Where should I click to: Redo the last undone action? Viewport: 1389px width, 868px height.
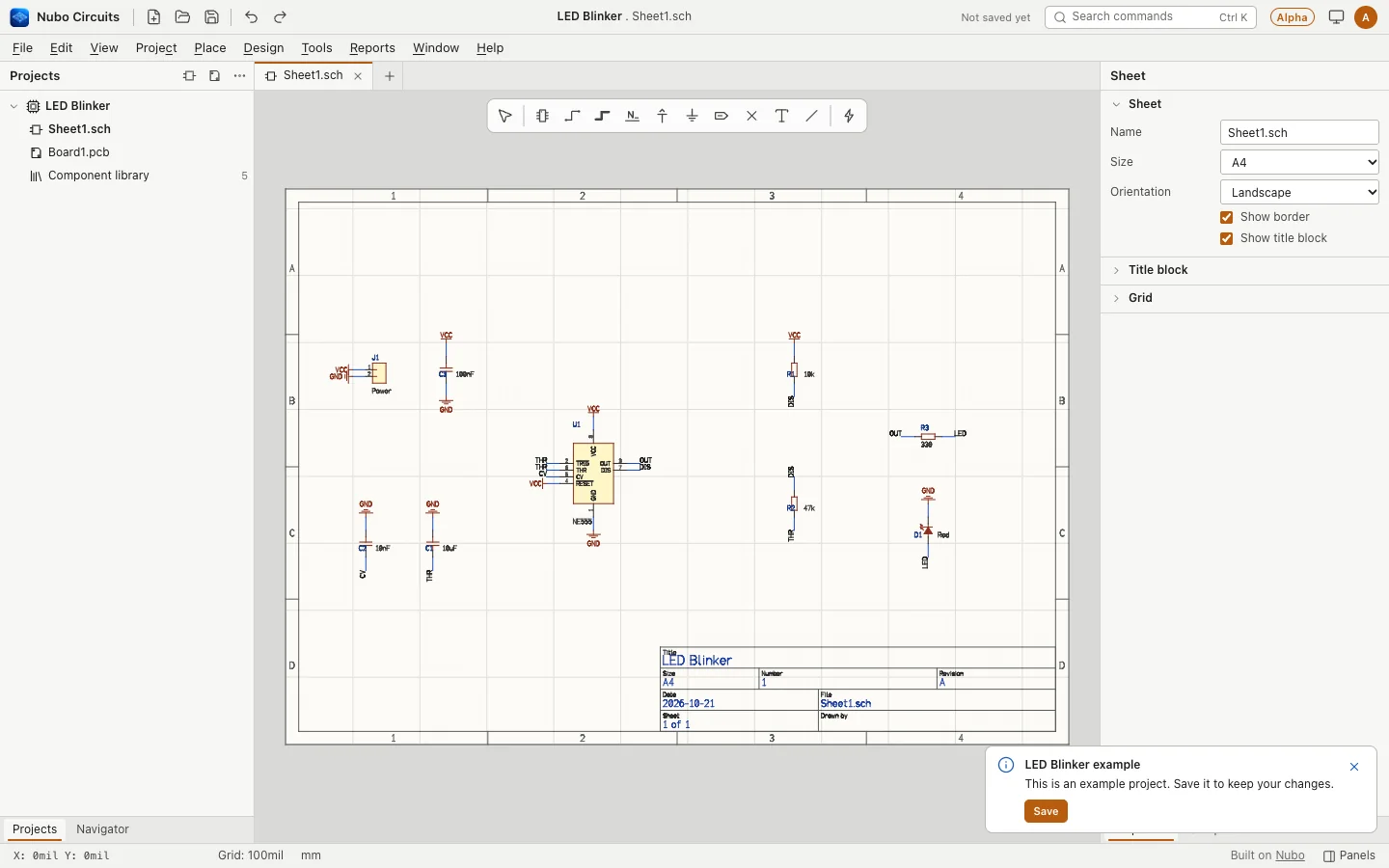[281, 17]
